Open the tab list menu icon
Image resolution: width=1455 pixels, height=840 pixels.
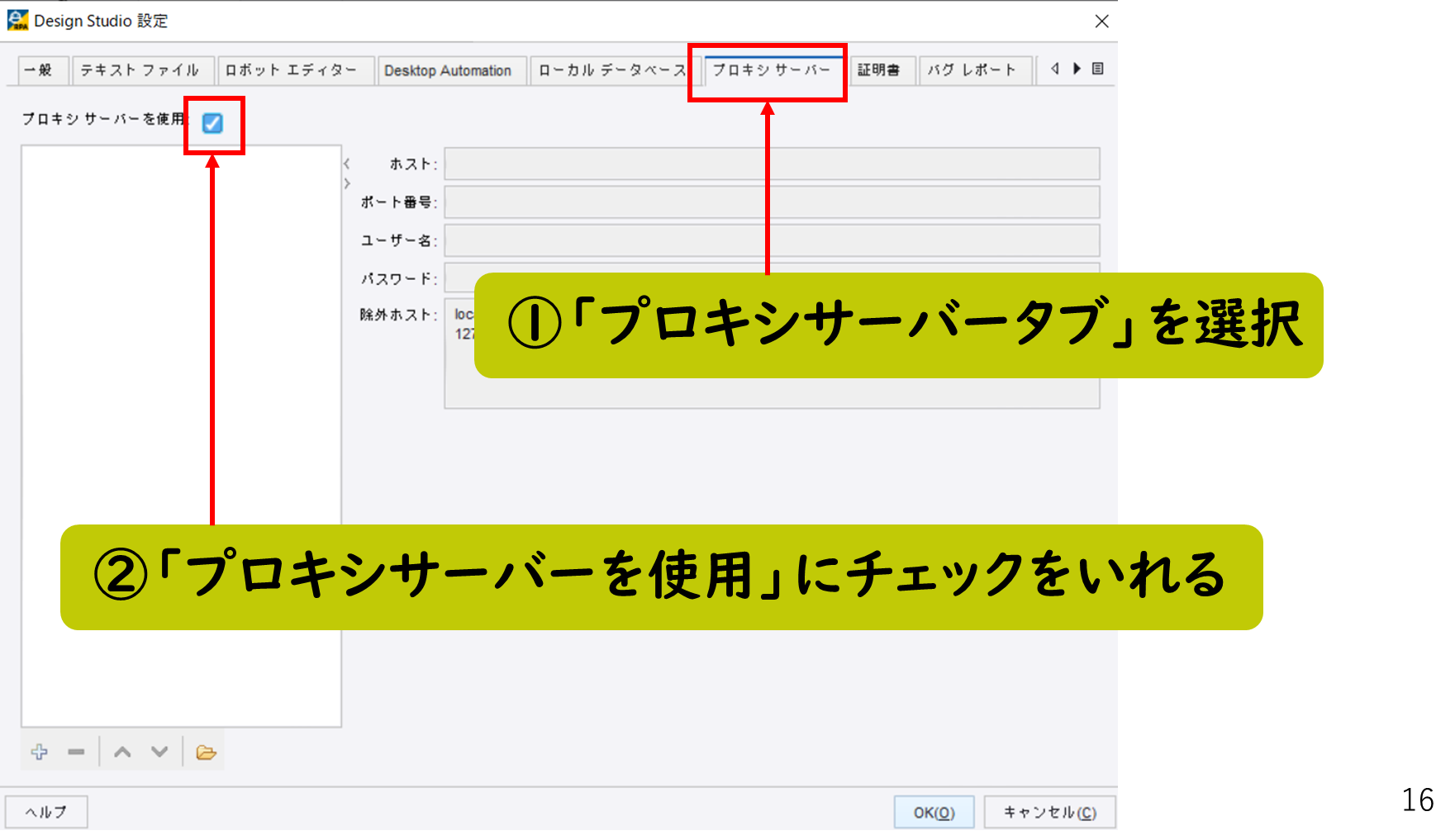coord(1097,69)
